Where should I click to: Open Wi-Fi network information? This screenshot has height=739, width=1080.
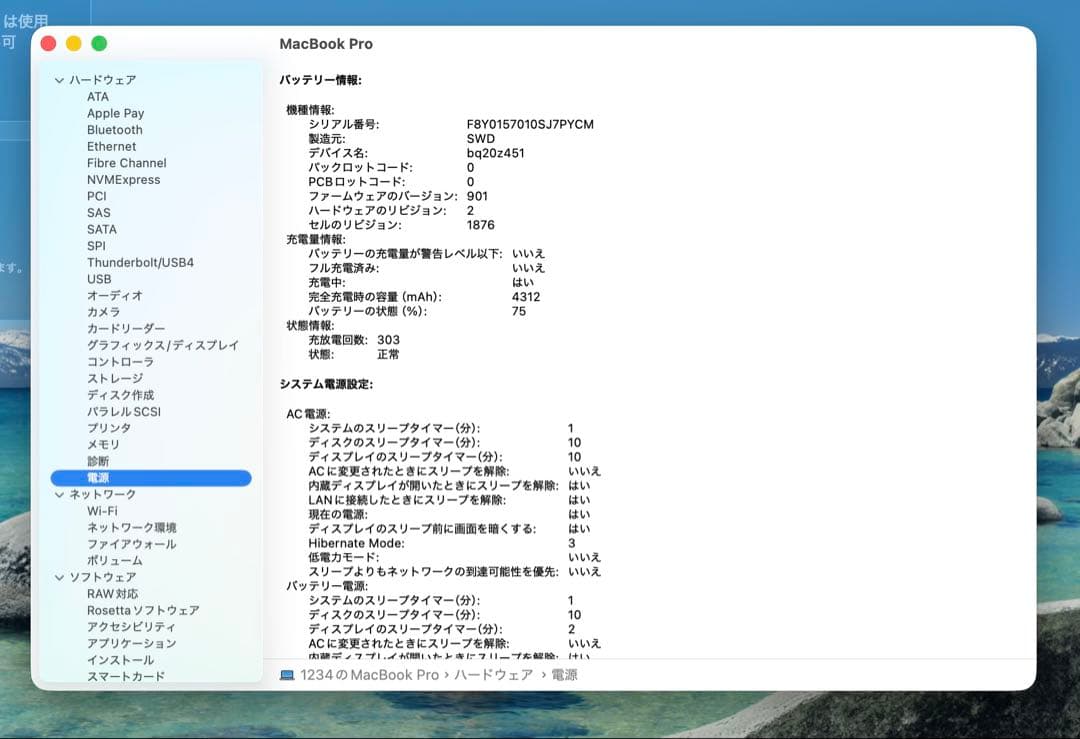pos(102,511)
